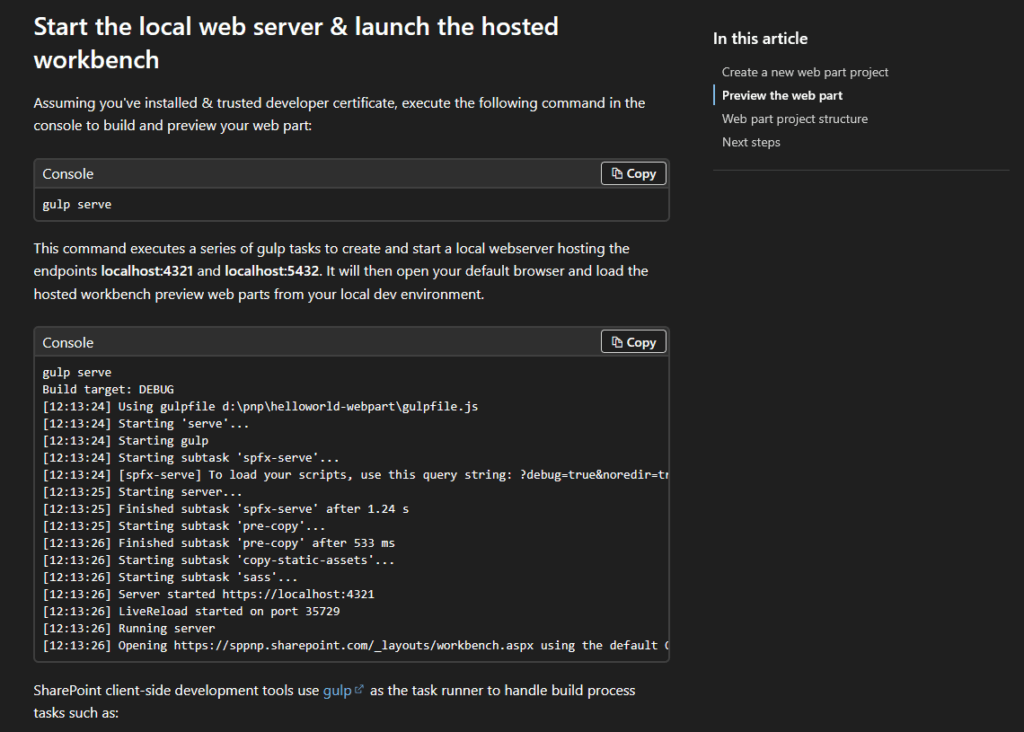Click the 'Opening https://sppnp.sharepoint.com' output line

[355, 645]
